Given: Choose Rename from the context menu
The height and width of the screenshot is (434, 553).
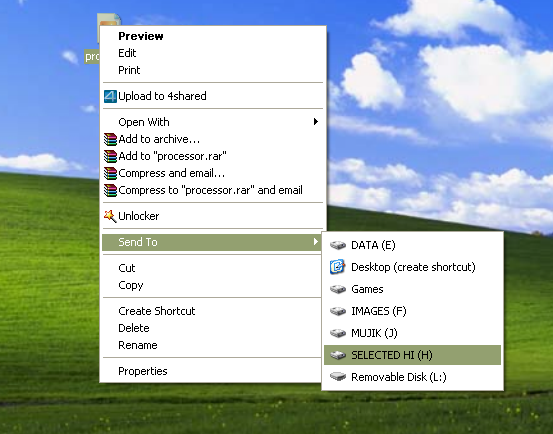Looking at the screenshot, I should click(x=213, y=345).
